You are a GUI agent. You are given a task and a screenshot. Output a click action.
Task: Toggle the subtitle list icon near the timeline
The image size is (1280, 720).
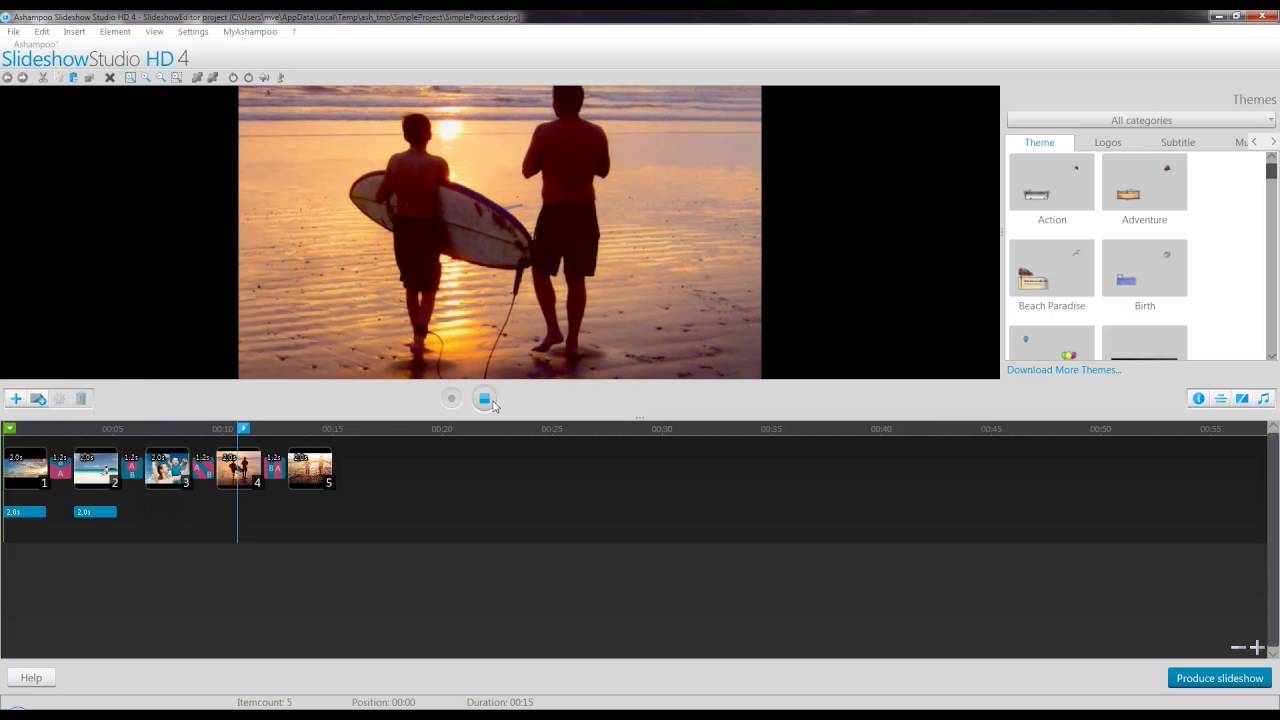1220,399
